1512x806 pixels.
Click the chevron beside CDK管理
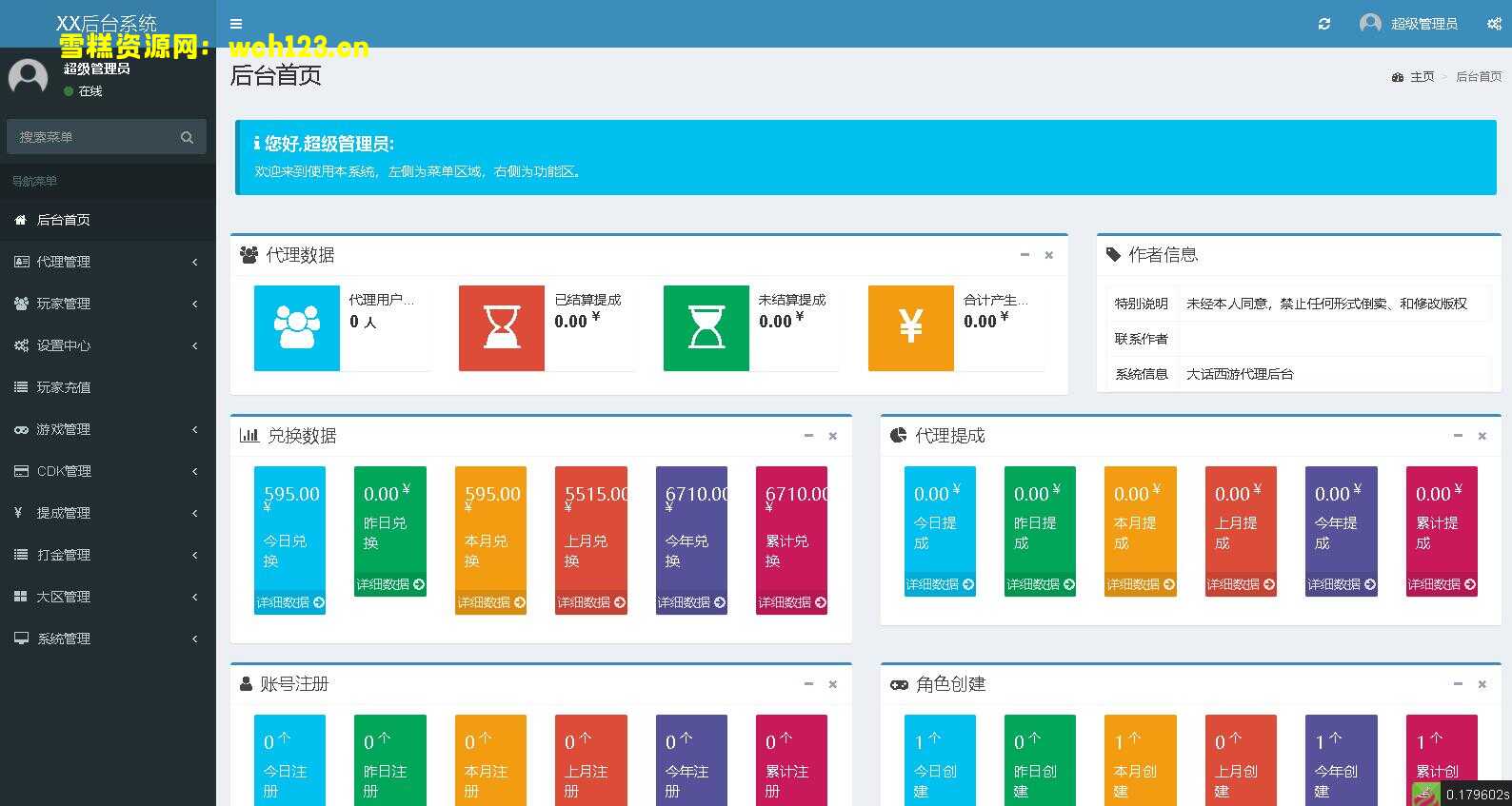pyautogui.click(x=195, y=471)
